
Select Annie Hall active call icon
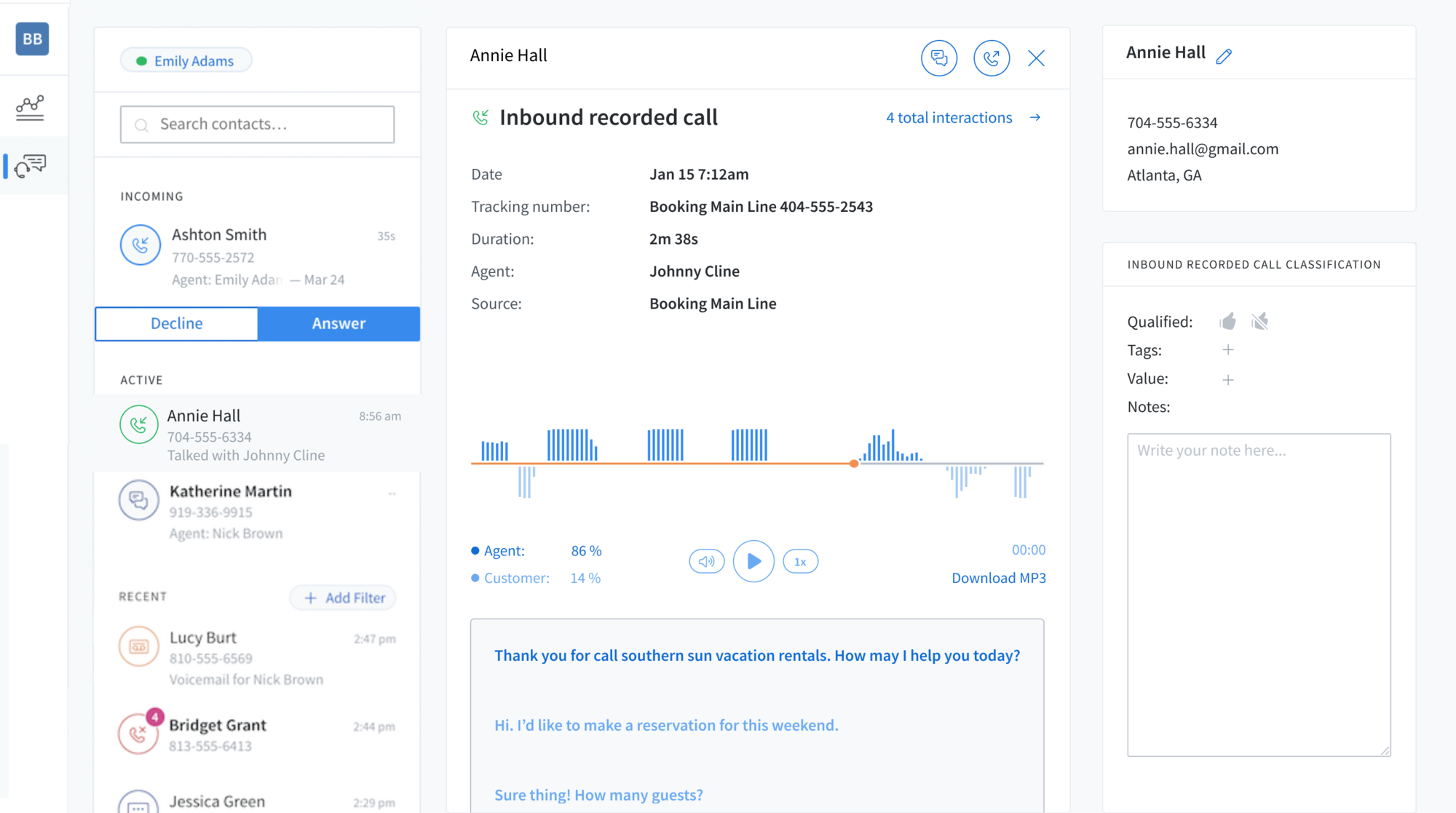click(x=139, y=424)
